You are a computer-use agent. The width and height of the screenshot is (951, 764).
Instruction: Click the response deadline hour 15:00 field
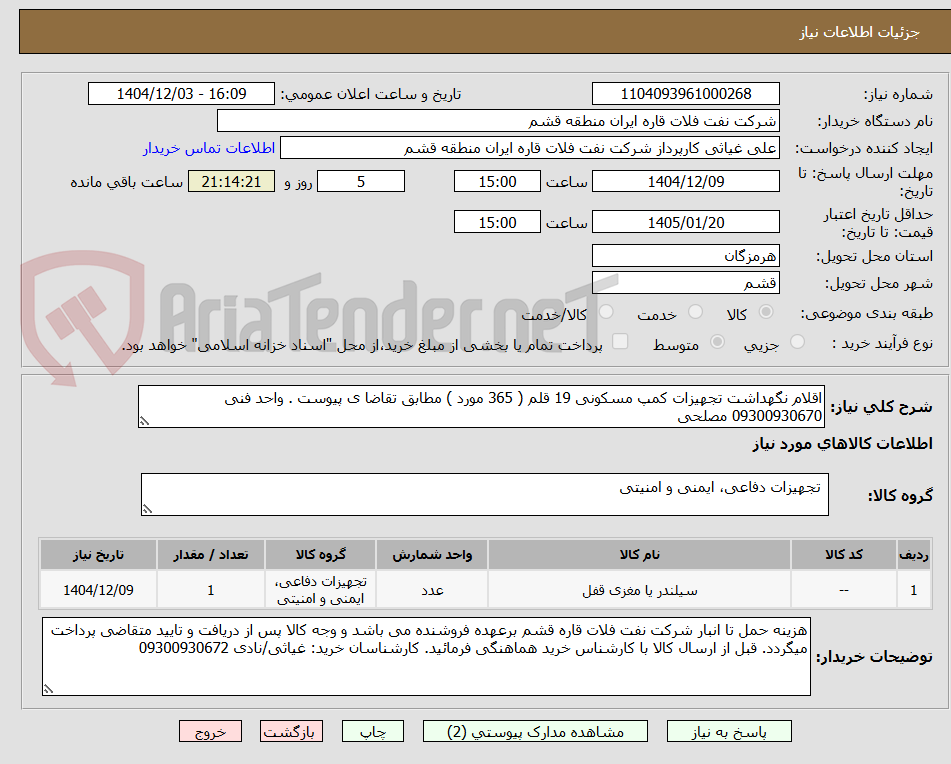[x=497, y=181]
